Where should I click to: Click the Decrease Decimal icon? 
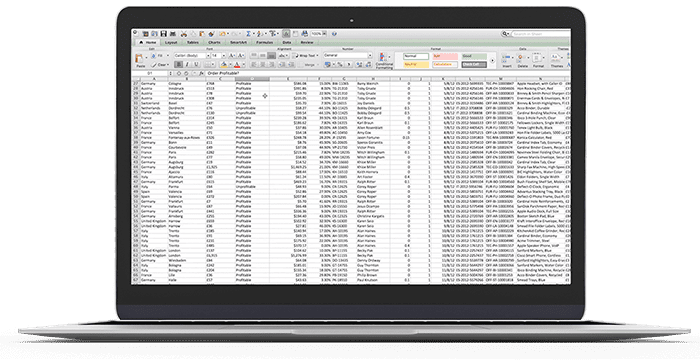pyautogui.click(x=369, y=65)
